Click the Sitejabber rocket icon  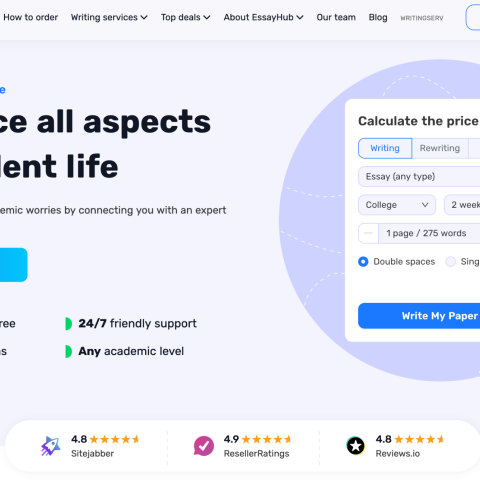coord(50,446)
